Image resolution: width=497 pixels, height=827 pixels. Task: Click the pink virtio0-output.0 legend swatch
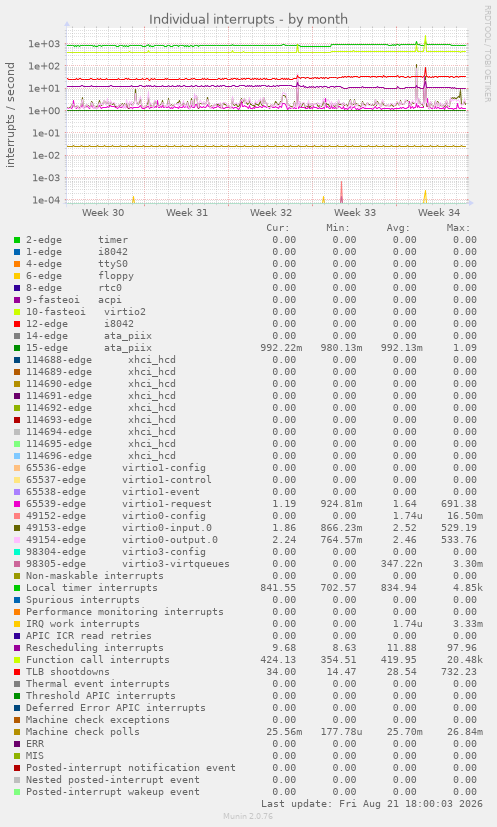click(17, 540)
